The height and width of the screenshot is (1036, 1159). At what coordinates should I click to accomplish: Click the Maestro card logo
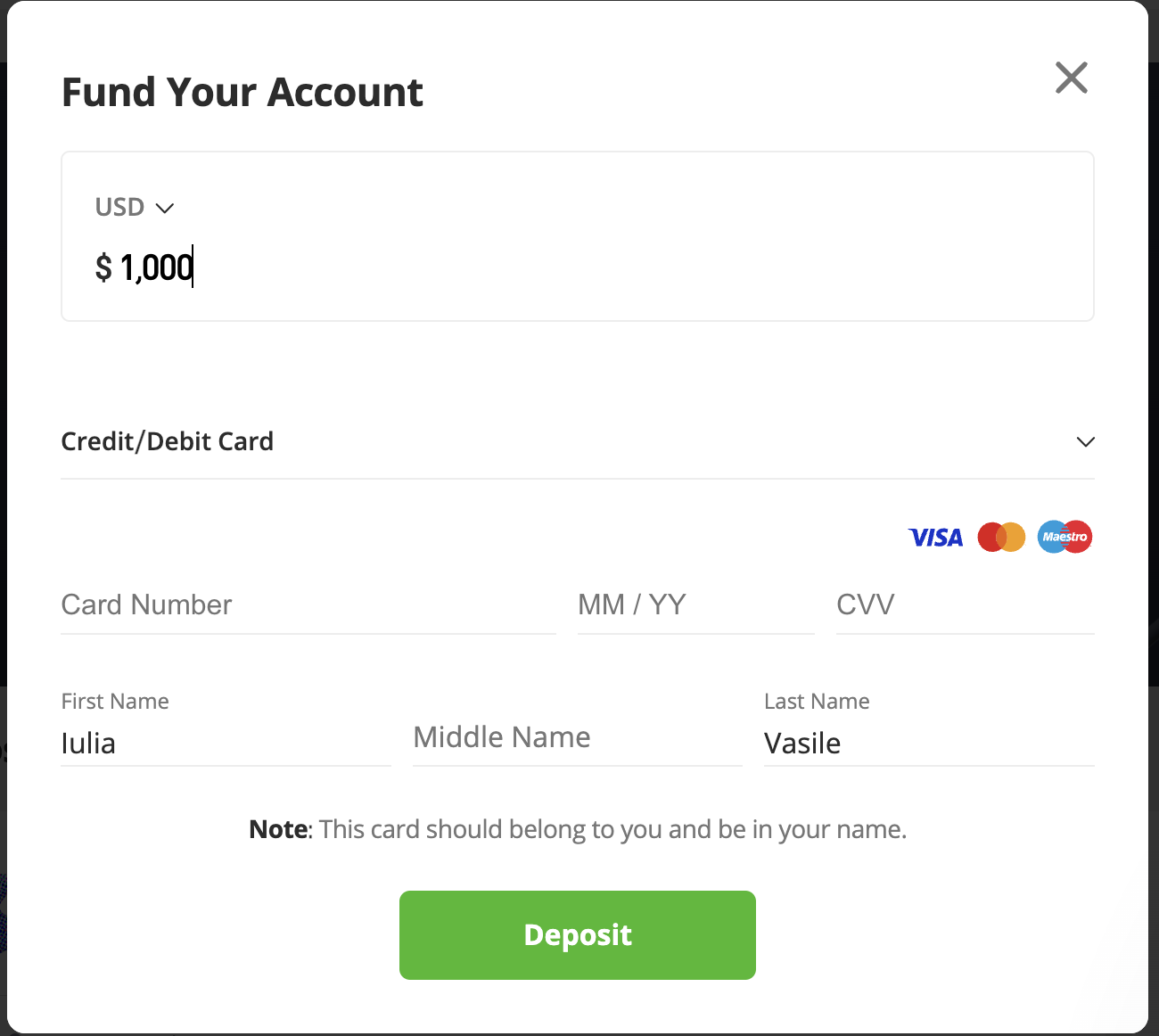pyautogui.click(x=1064, y=537)
